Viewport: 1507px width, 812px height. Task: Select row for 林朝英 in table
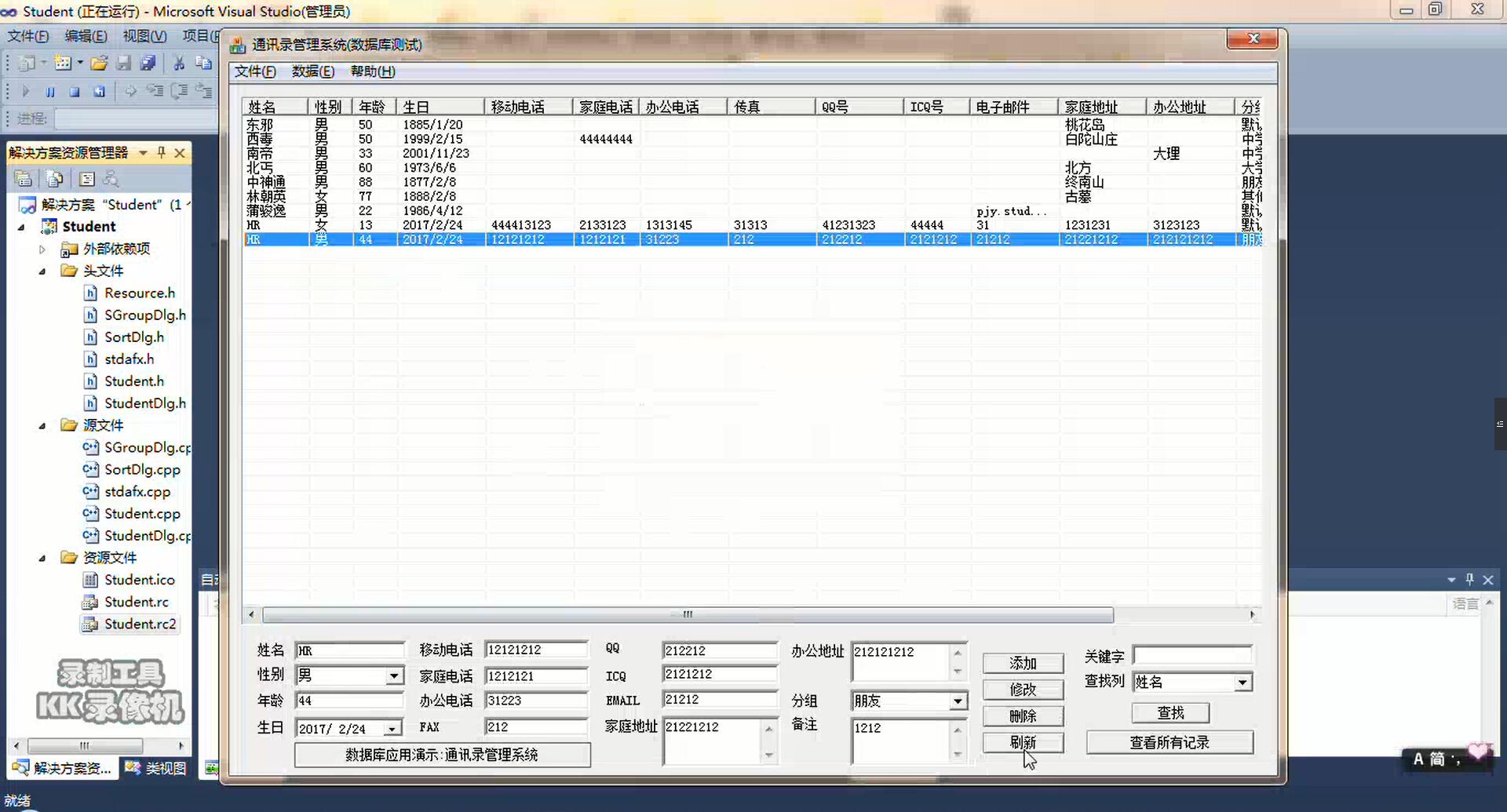752,196
